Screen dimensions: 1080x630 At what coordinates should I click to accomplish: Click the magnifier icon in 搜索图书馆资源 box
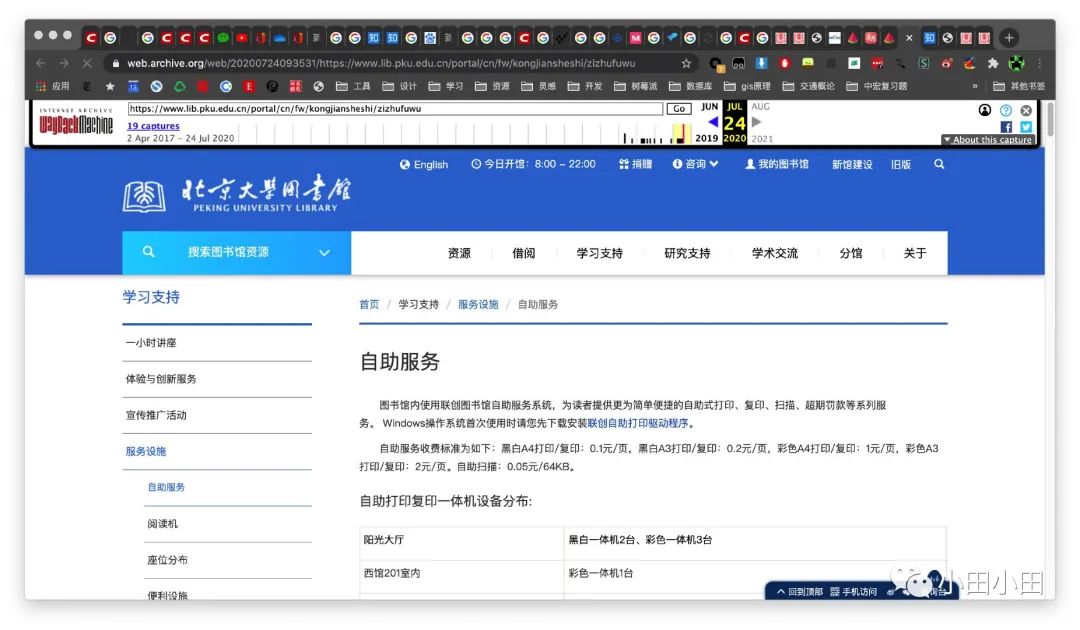click(148, 252)
